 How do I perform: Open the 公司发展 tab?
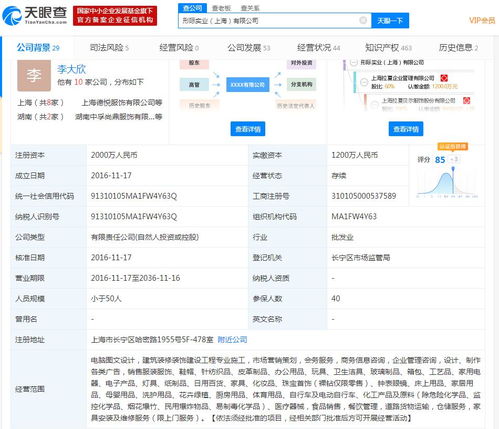pyautogui.click(x=249, y=48)
